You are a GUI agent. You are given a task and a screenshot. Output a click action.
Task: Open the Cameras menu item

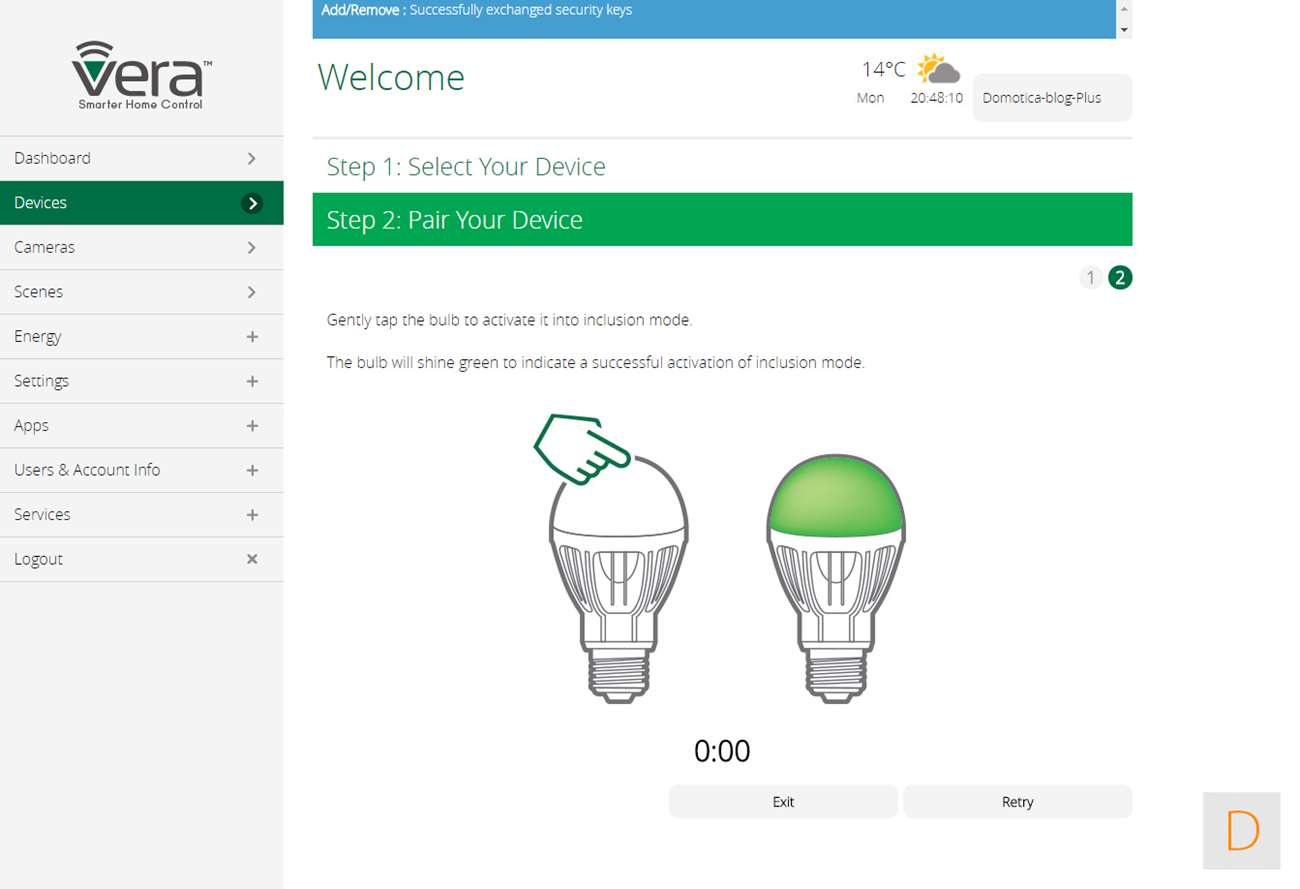(141, 247)
